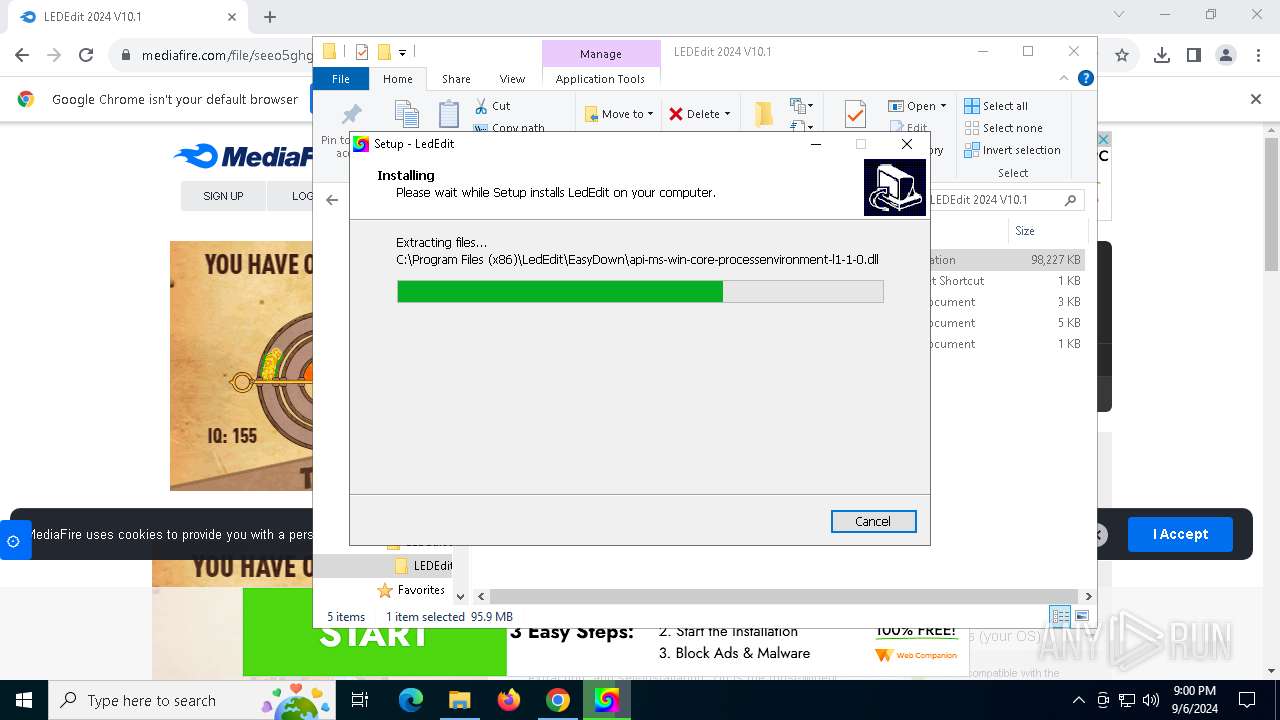Switch to the Home ribbon tab
The height and width of the screenshot is (720, 1280).
tap(398, 79)
